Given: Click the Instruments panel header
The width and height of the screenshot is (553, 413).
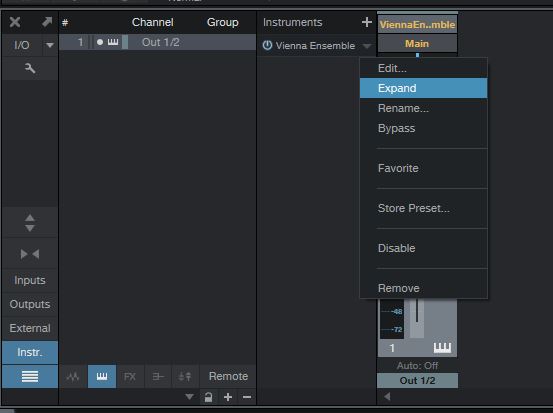Looking at the screenshot, I should point(292,22).
